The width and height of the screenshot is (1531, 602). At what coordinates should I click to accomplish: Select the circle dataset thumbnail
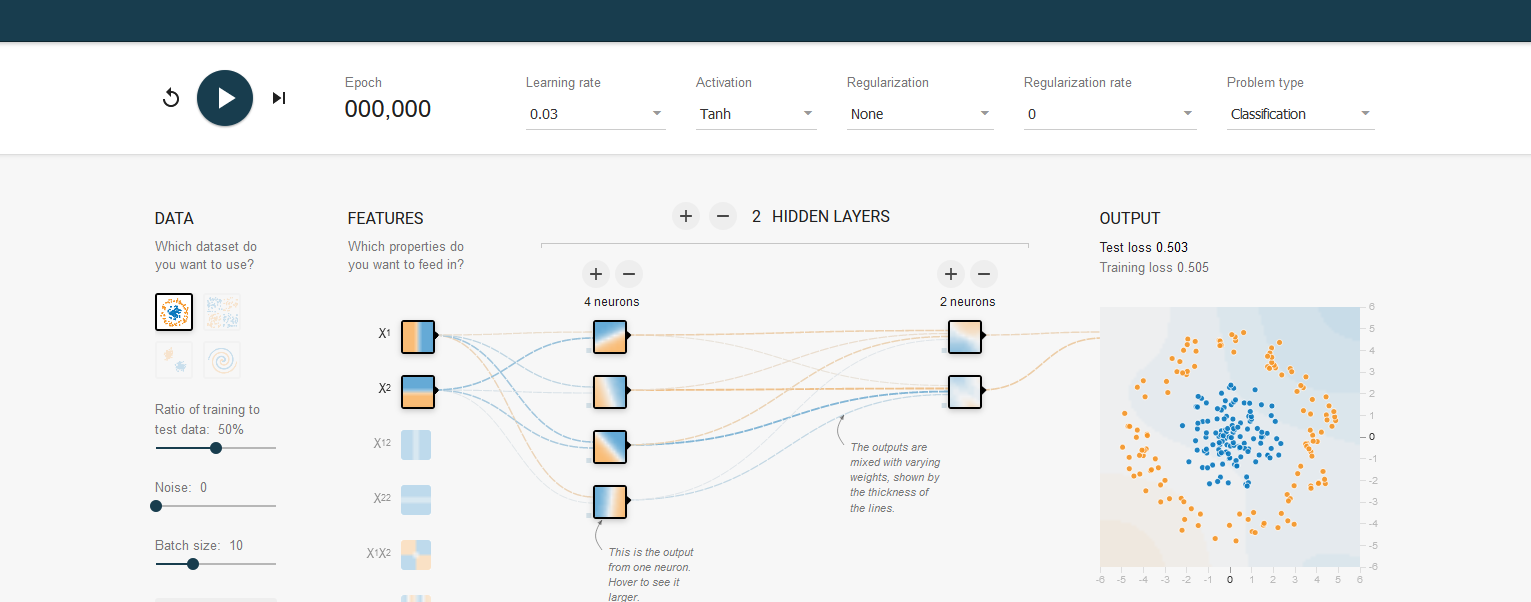coord(174,312)
